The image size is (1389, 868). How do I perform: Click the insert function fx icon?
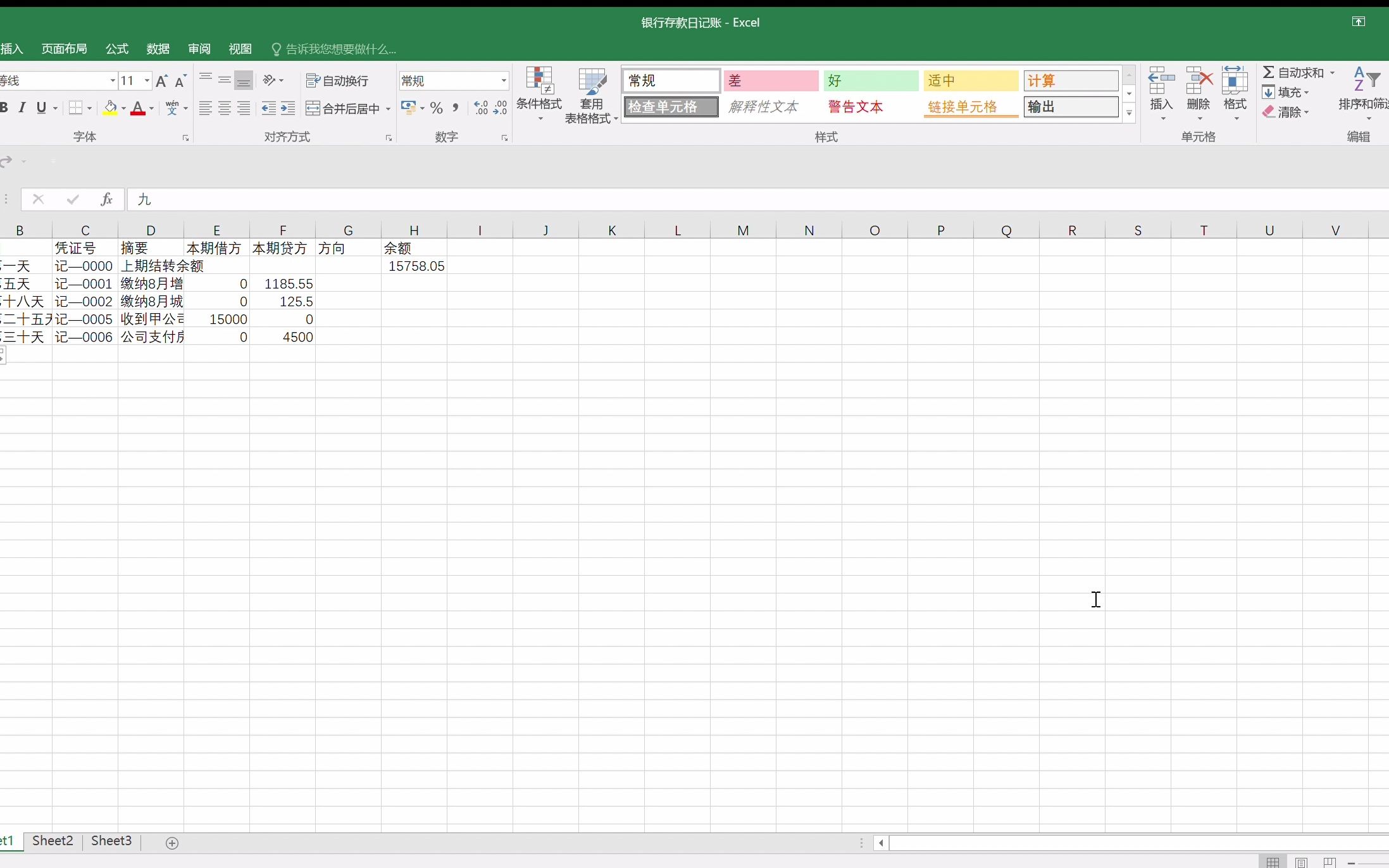(x=107, y=199)
